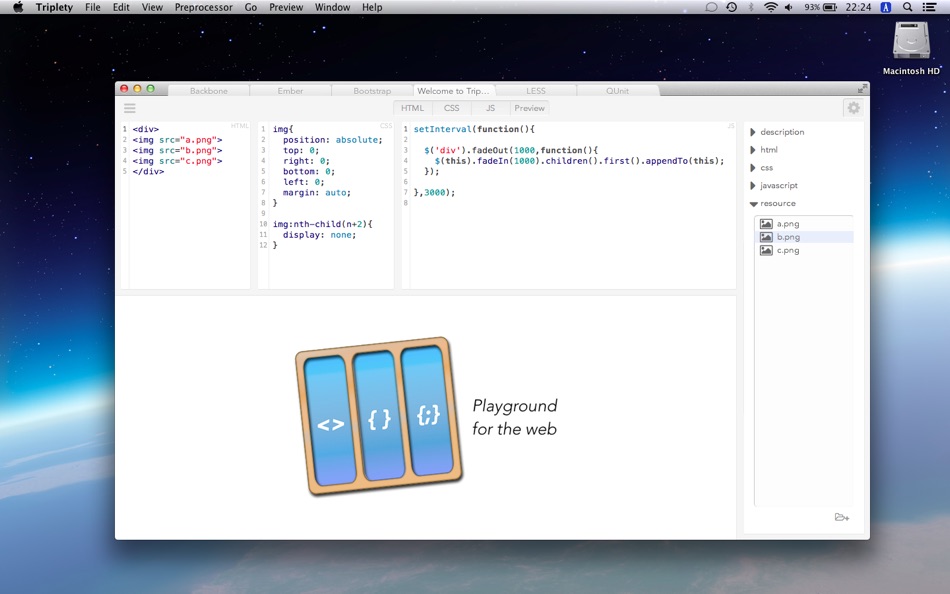
Task: Open the Triplety application menu
Action: pos(54,7)
